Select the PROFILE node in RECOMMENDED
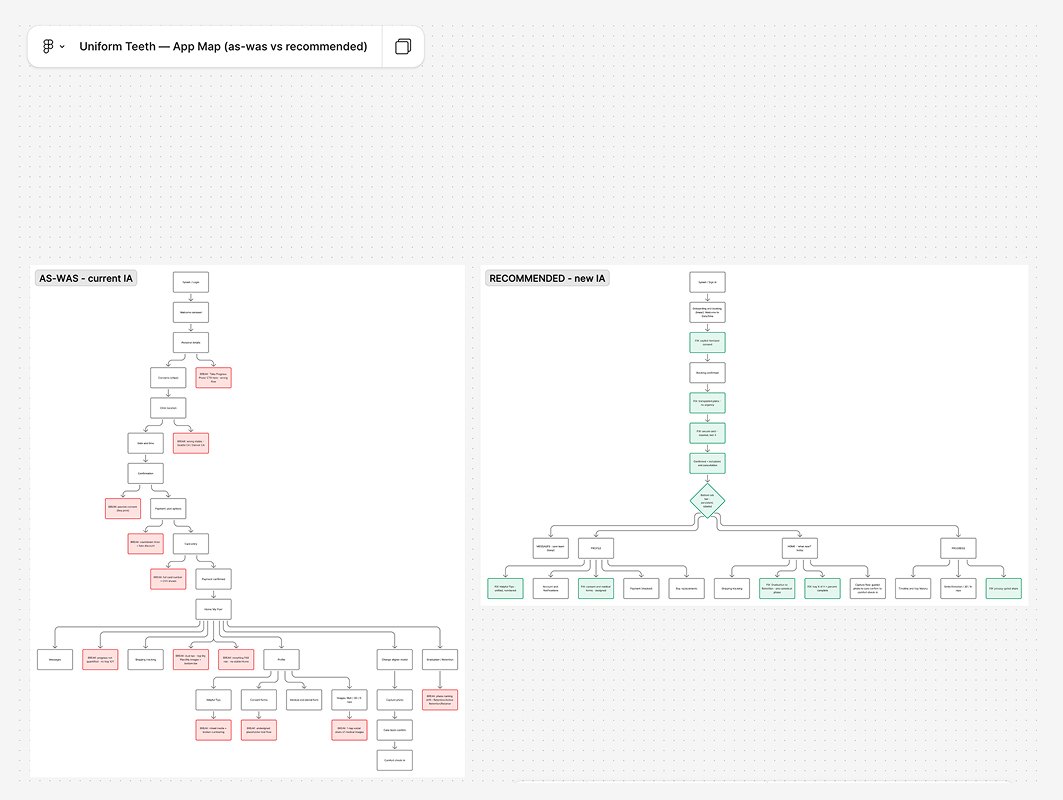Screen dimensions: 1063x800 click(596, 548)
